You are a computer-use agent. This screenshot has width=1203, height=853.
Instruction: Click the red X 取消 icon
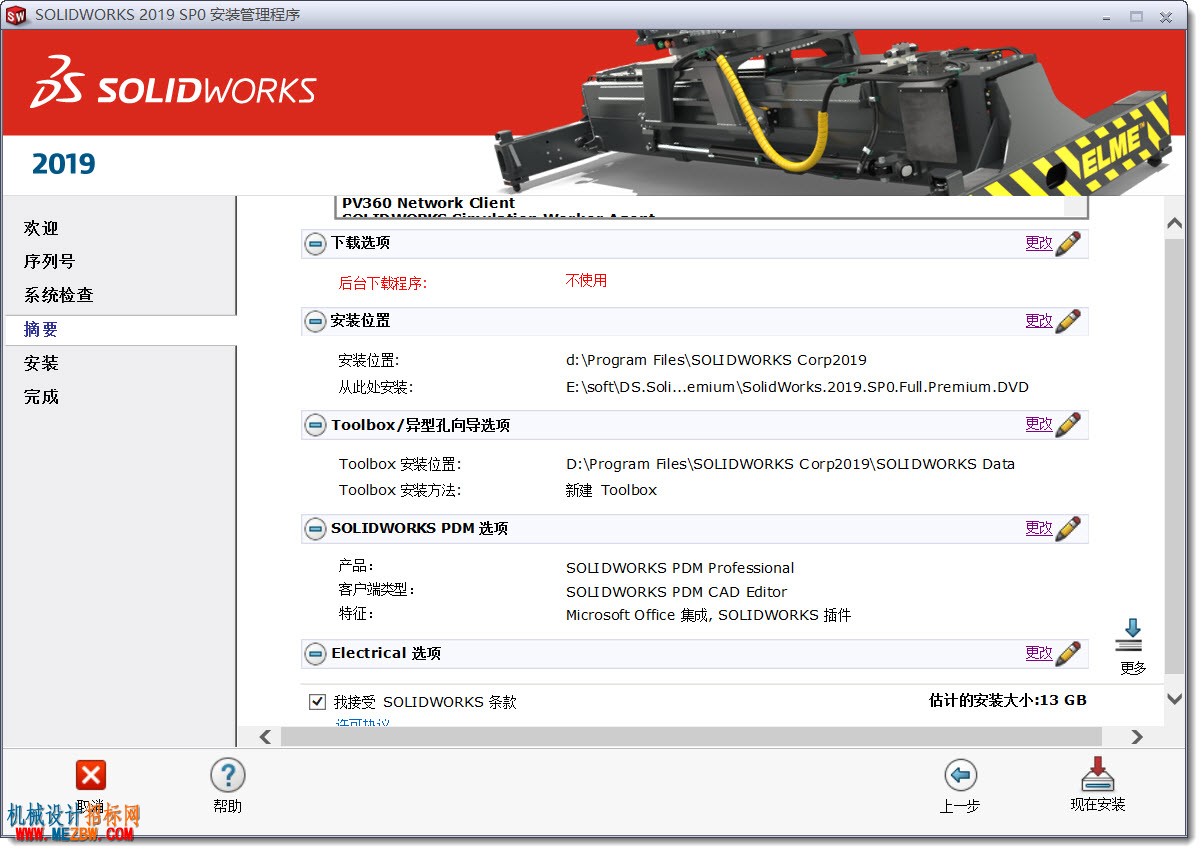pos(90,775)
